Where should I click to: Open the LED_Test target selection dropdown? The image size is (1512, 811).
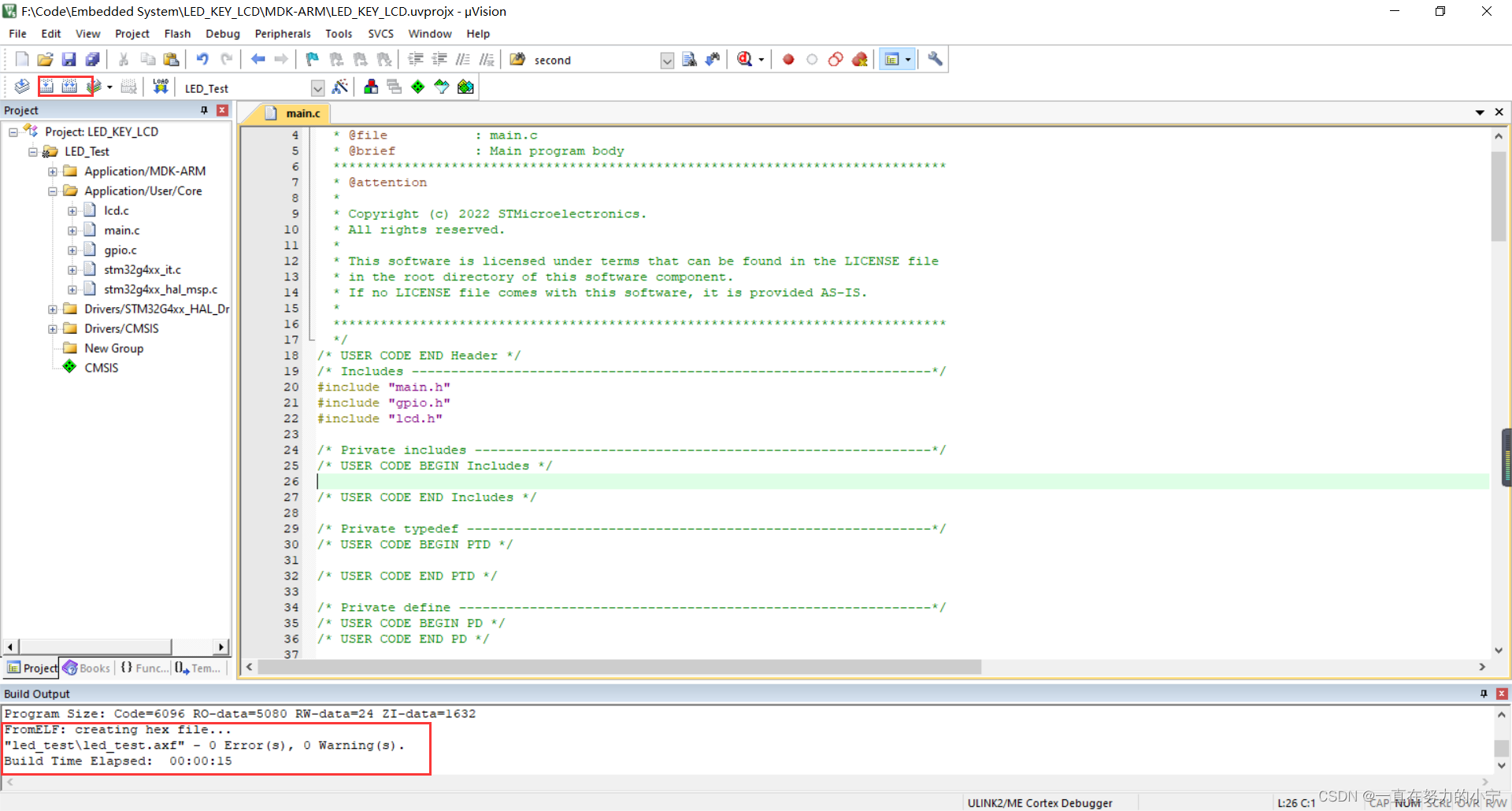[x=317, y=88]
